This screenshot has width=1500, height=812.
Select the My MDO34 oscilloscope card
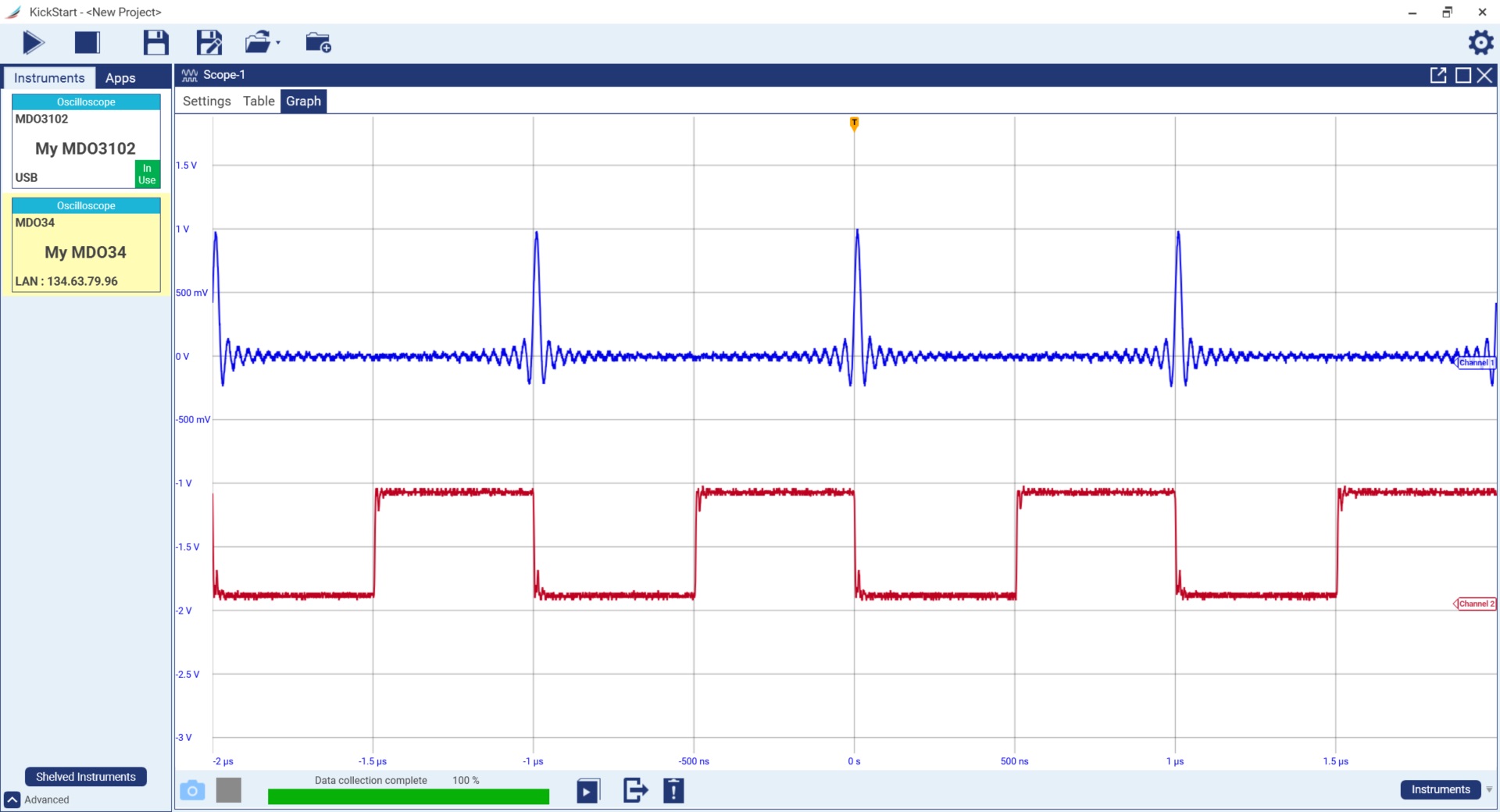86,251
